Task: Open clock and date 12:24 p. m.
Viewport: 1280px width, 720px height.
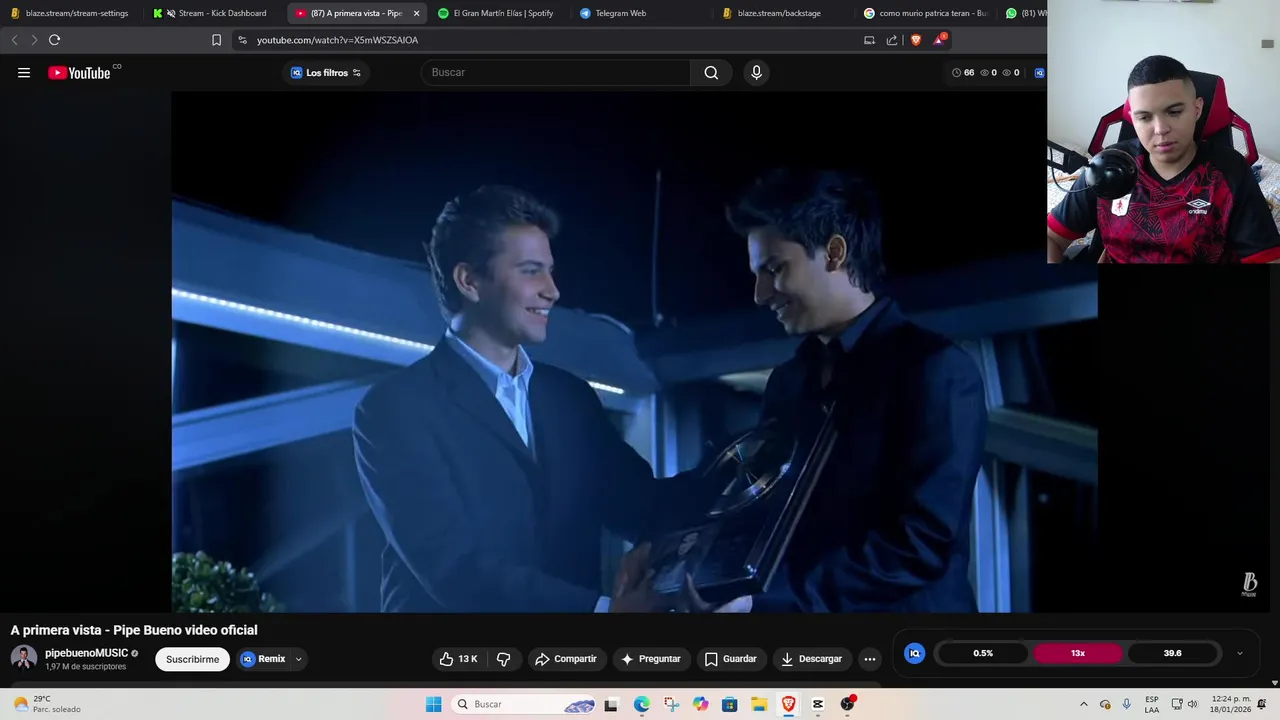Action: point(1231,704)
